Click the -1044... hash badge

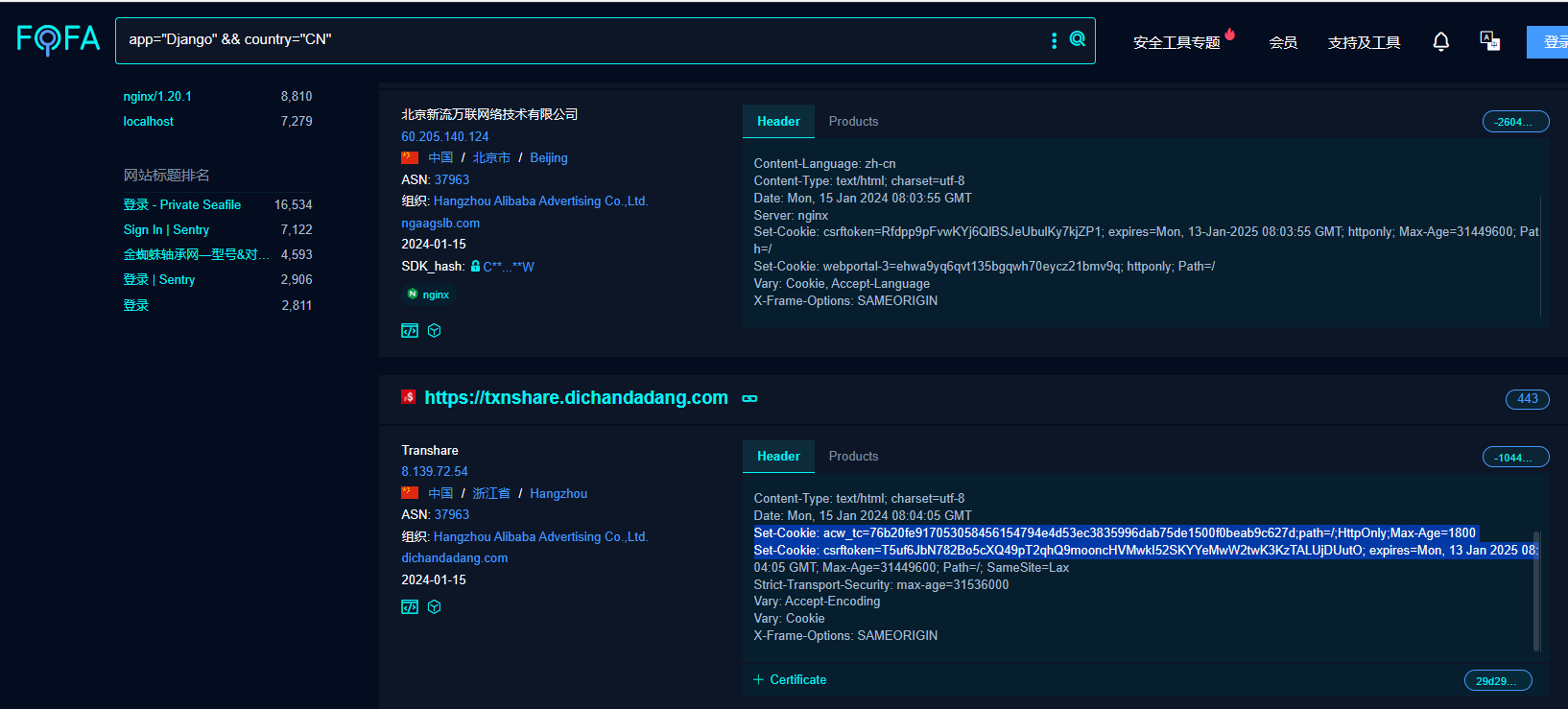[x=1515, y=458]
